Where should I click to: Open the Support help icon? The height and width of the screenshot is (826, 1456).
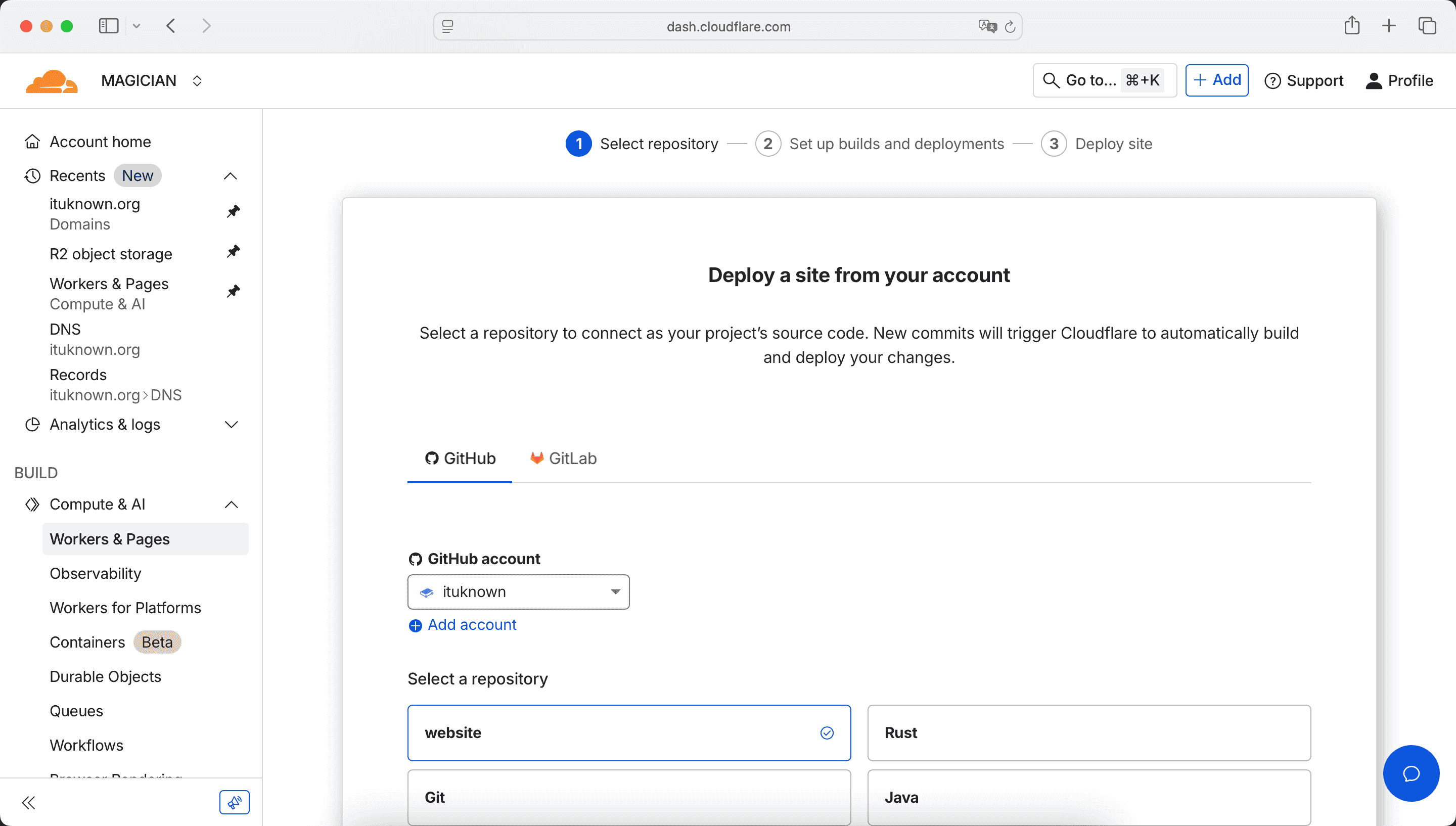tap(1273, 80)
